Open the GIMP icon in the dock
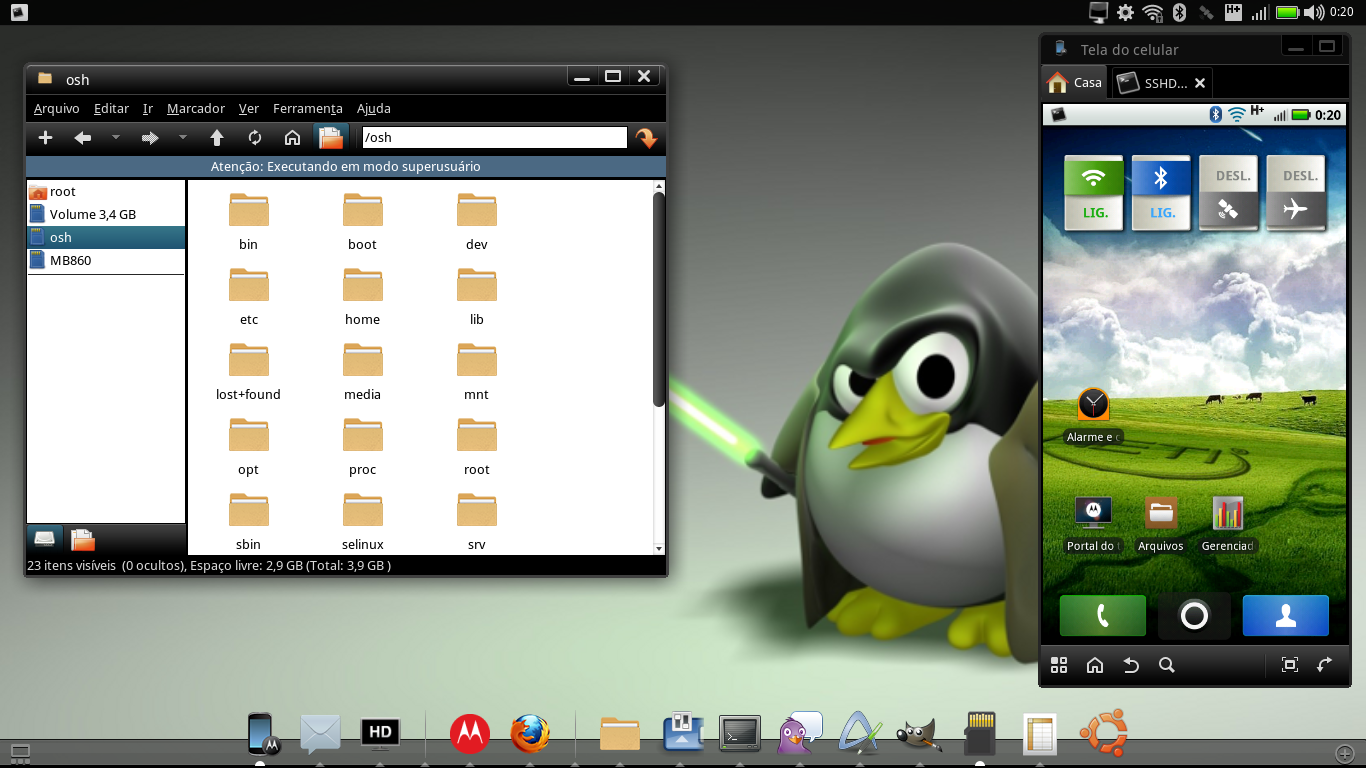1366x768 pixels. (917, 735)
